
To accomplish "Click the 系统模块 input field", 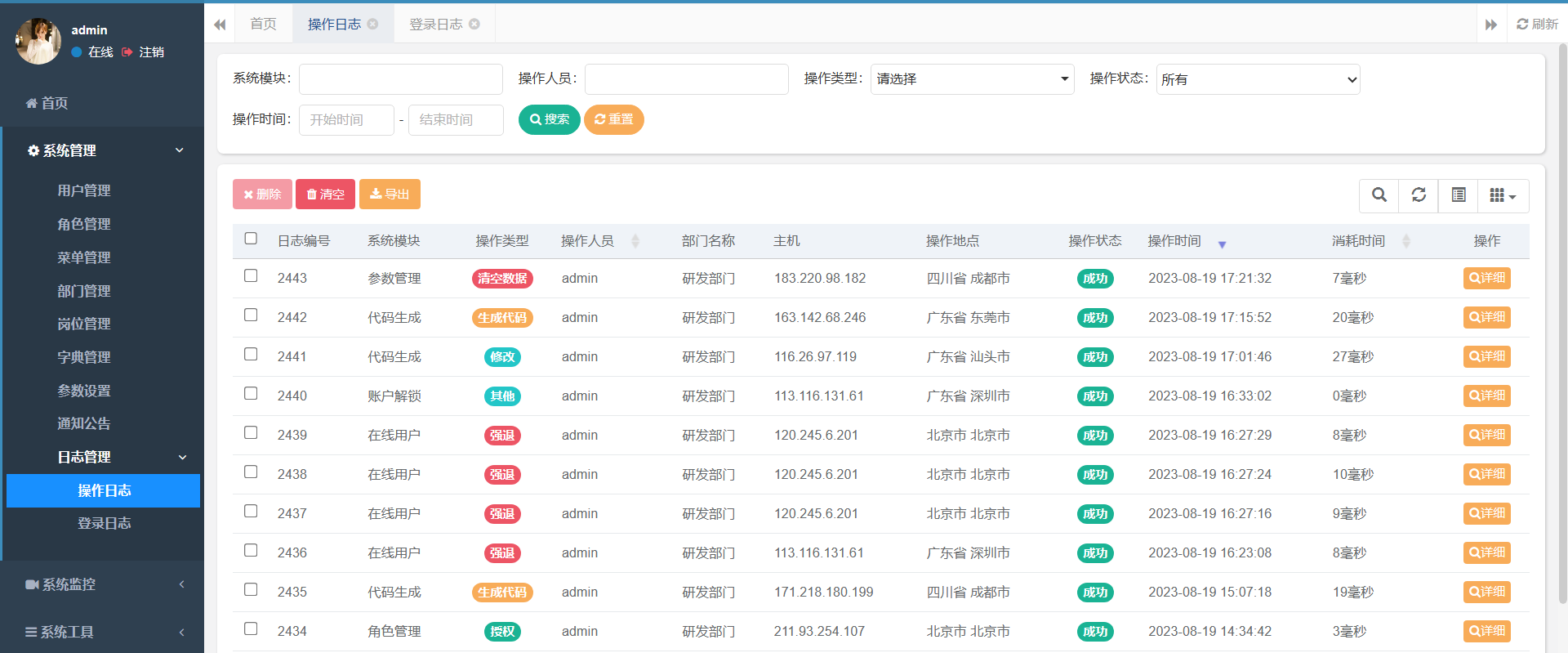I will coord(401,79).
